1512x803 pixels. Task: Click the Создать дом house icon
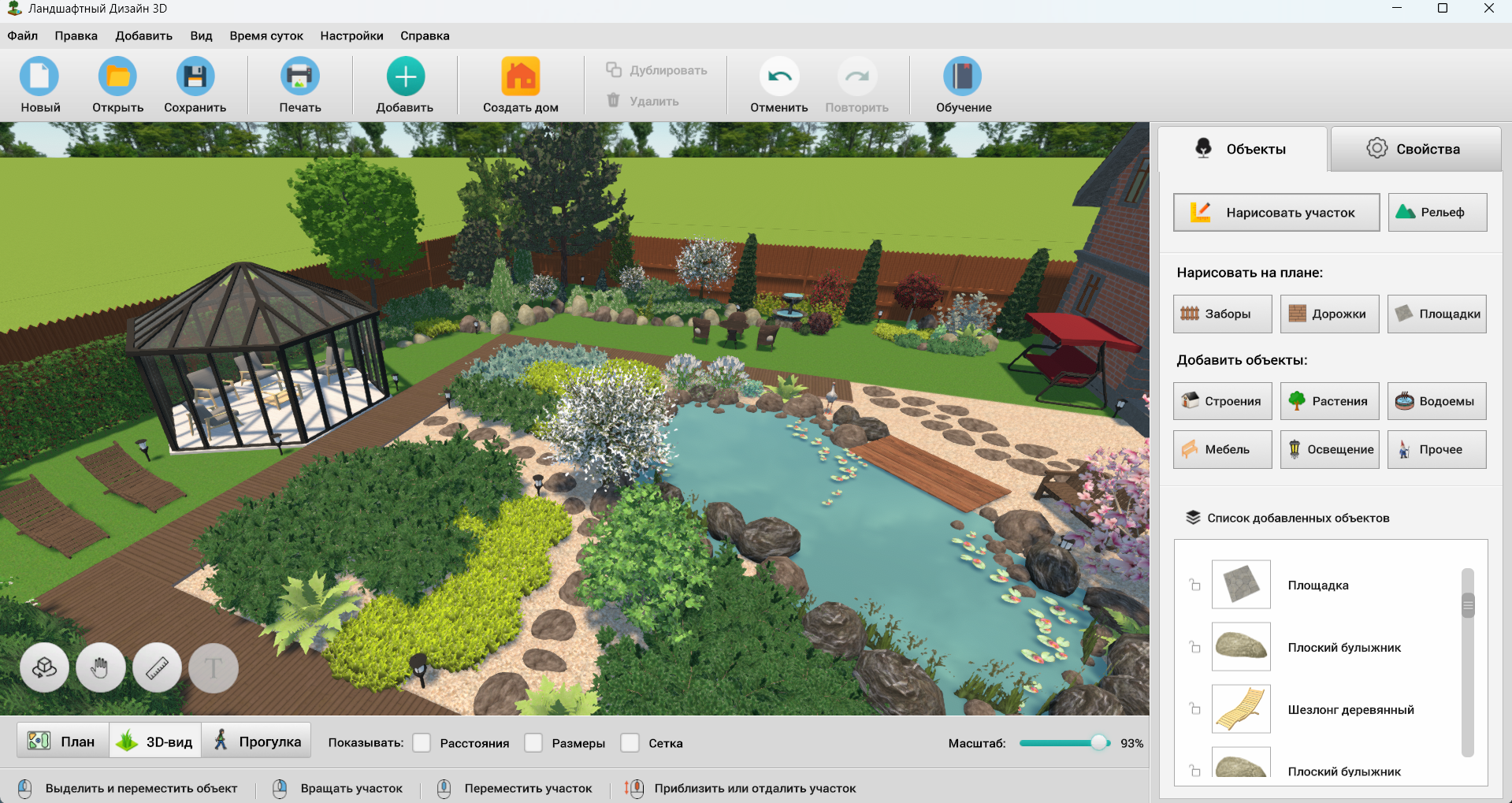pos(520,77)
